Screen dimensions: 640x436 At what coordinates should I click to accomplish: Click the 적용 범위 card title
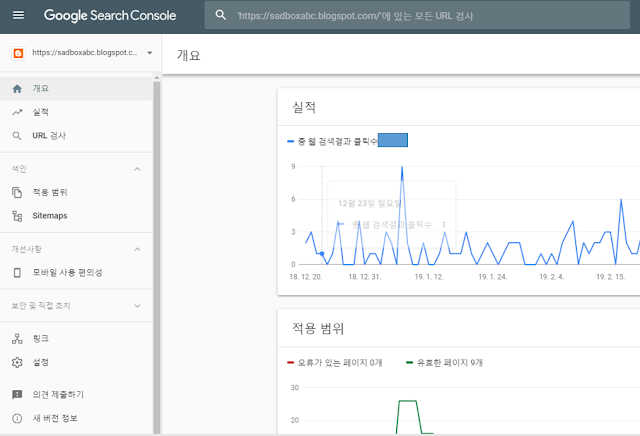point(318,329)
